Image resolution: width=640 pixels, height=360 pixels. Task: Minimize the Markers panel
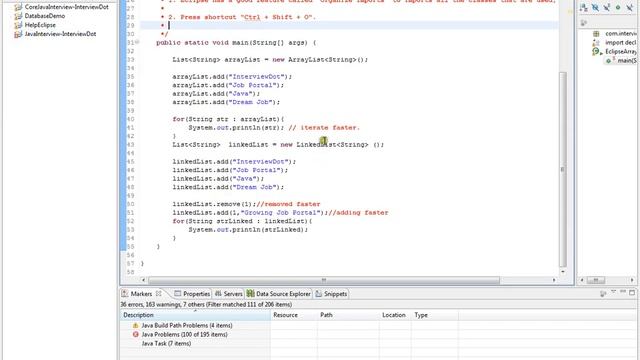pyautogui.click(x=623, y=292)
